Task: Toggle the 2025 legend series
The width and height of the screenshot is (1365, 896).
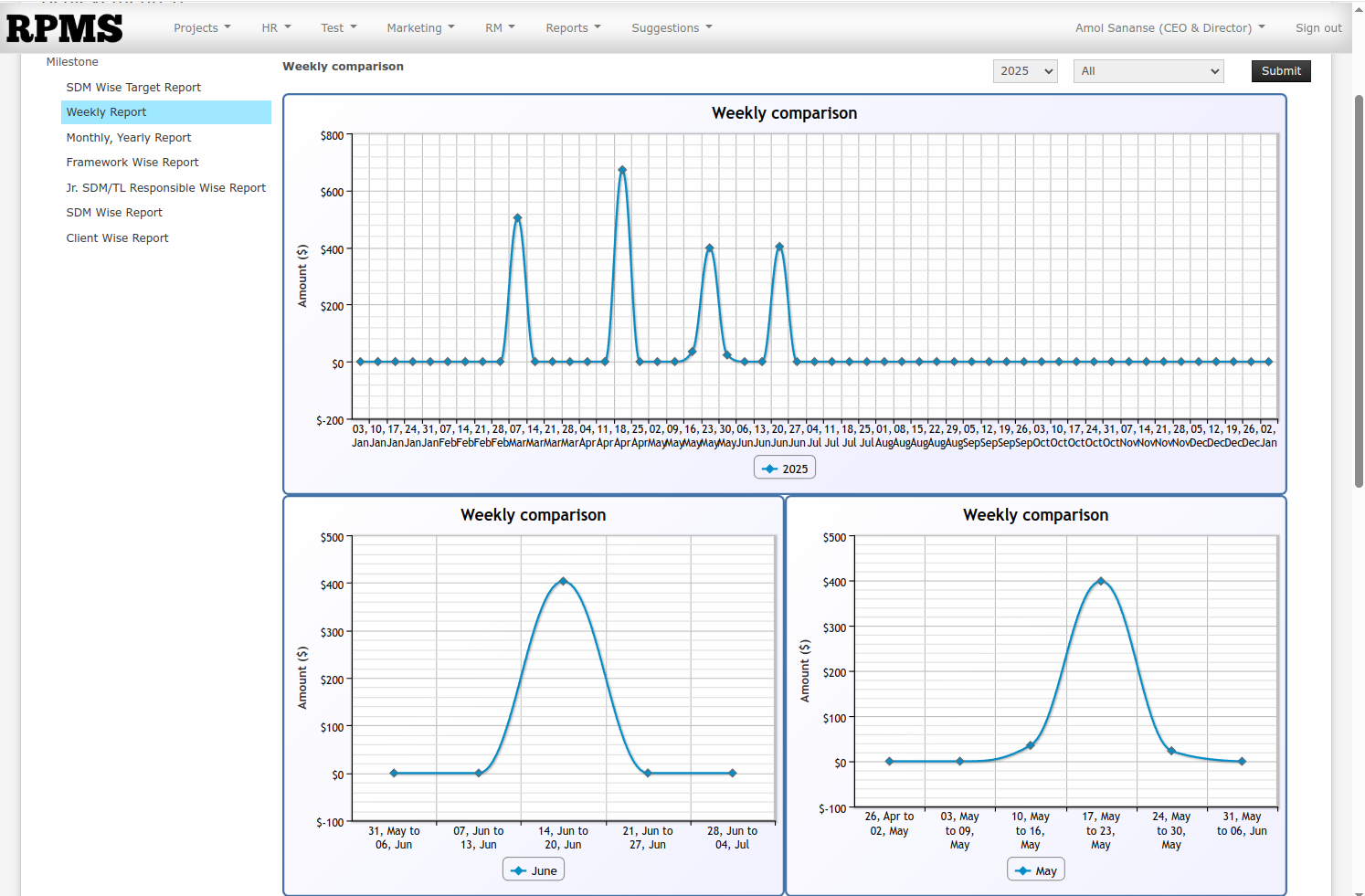Action: click(x=785, y=469)
